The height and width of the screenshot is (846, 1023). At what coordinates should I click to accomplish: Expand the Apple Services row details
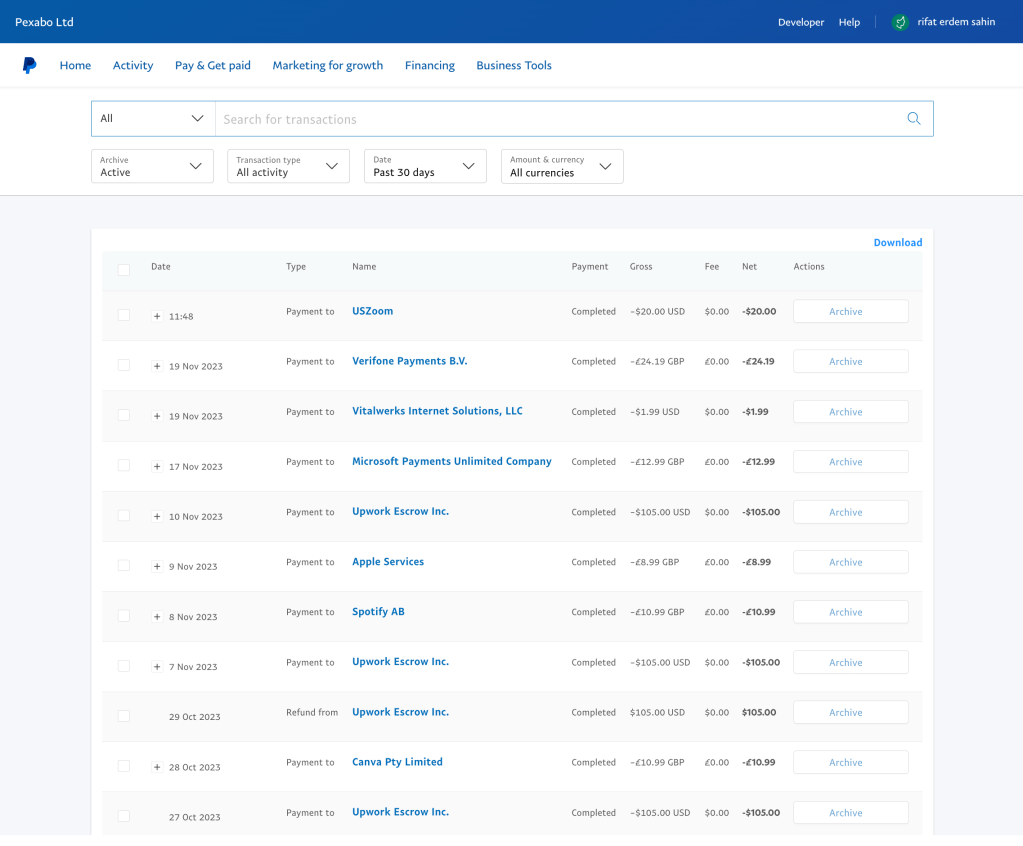point(157,566)
